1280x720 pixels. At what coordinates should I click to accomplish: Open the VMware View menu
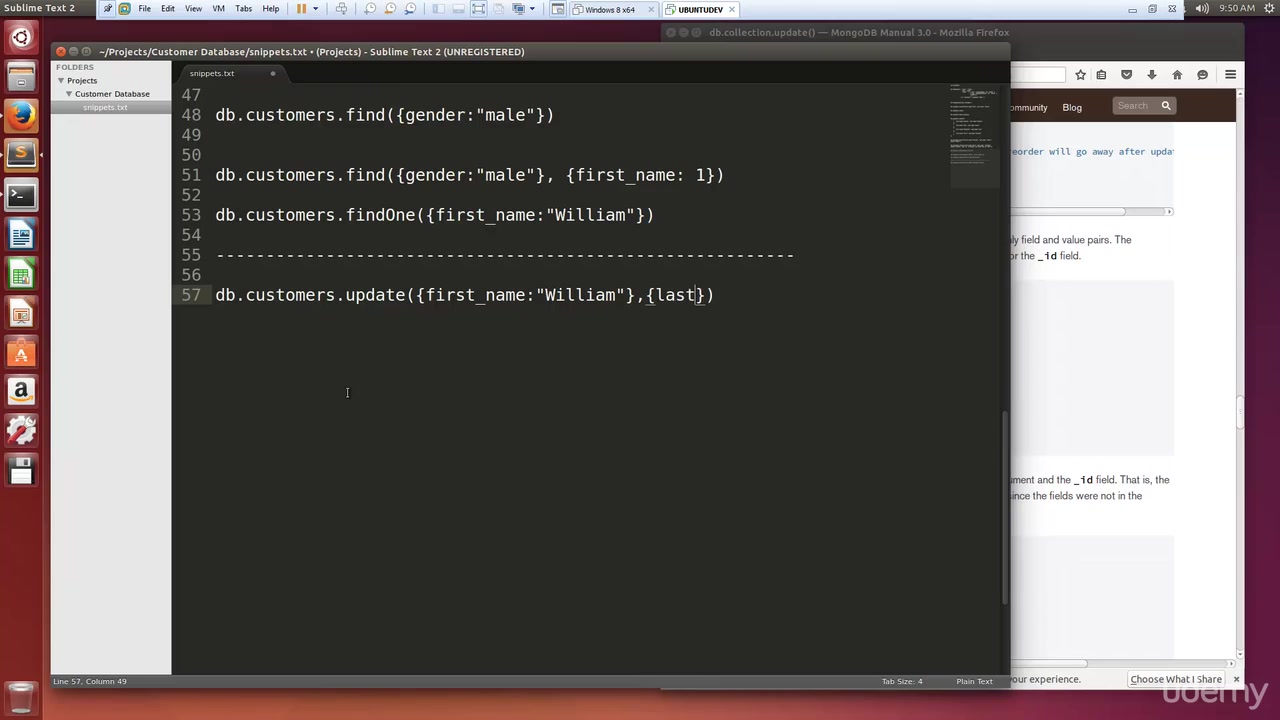pos(193,9)
